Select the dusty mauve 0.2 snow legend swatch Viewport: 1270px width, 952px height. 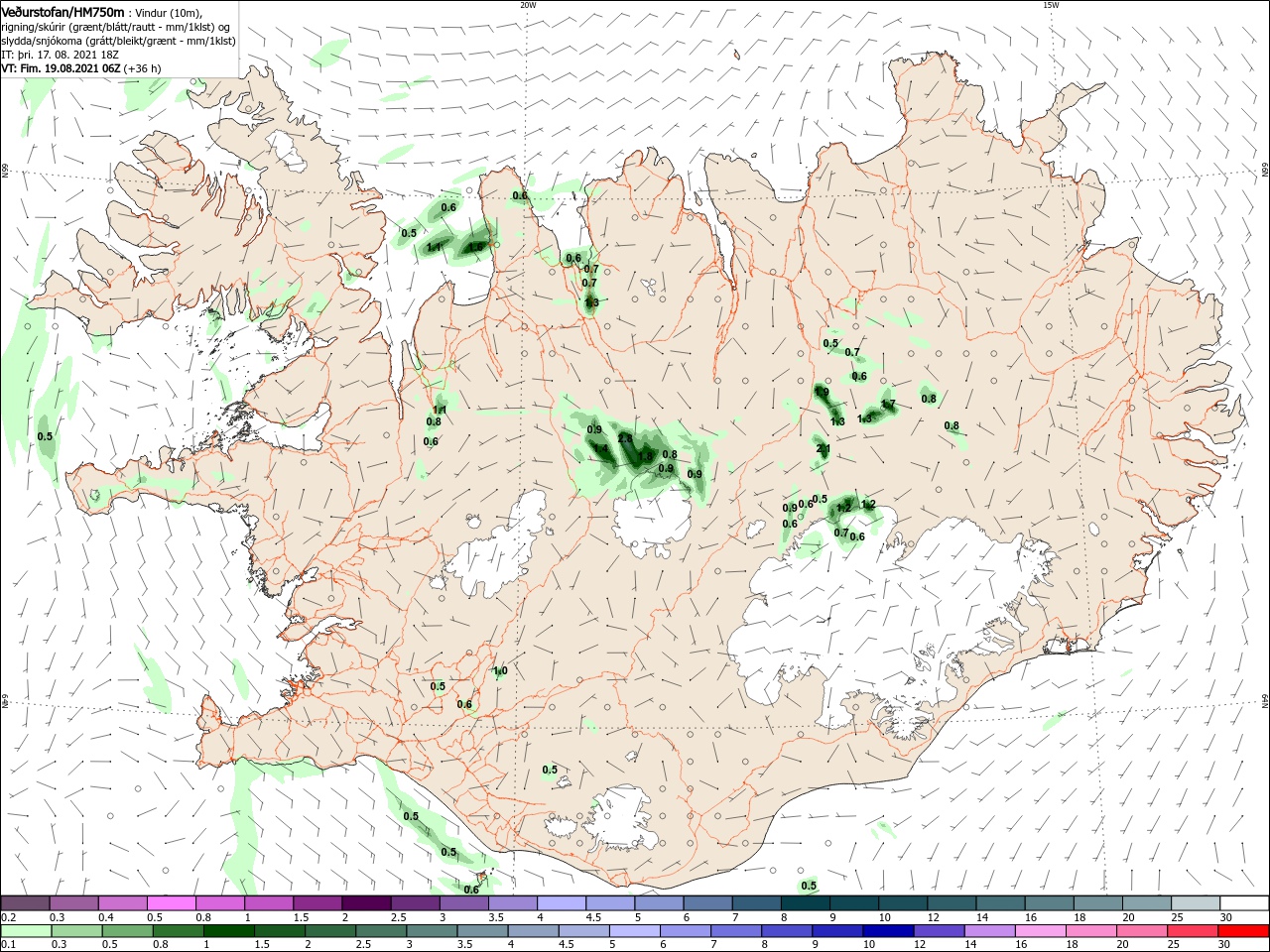tap(26, 903)
